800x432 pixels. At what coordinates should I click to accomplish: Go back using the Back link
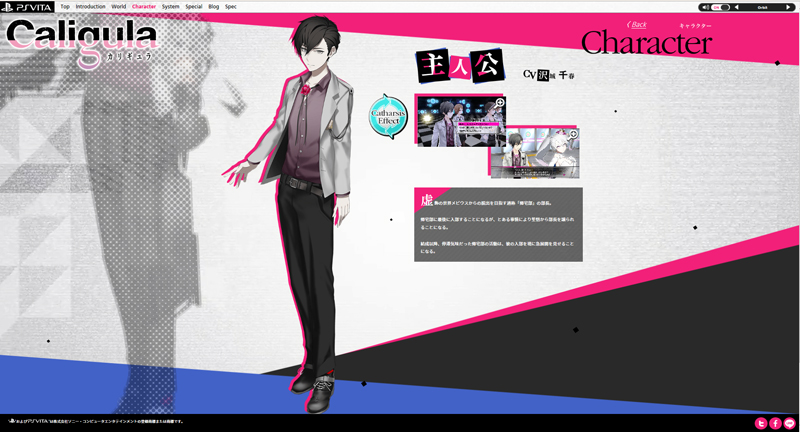click(x=637, y=24)
